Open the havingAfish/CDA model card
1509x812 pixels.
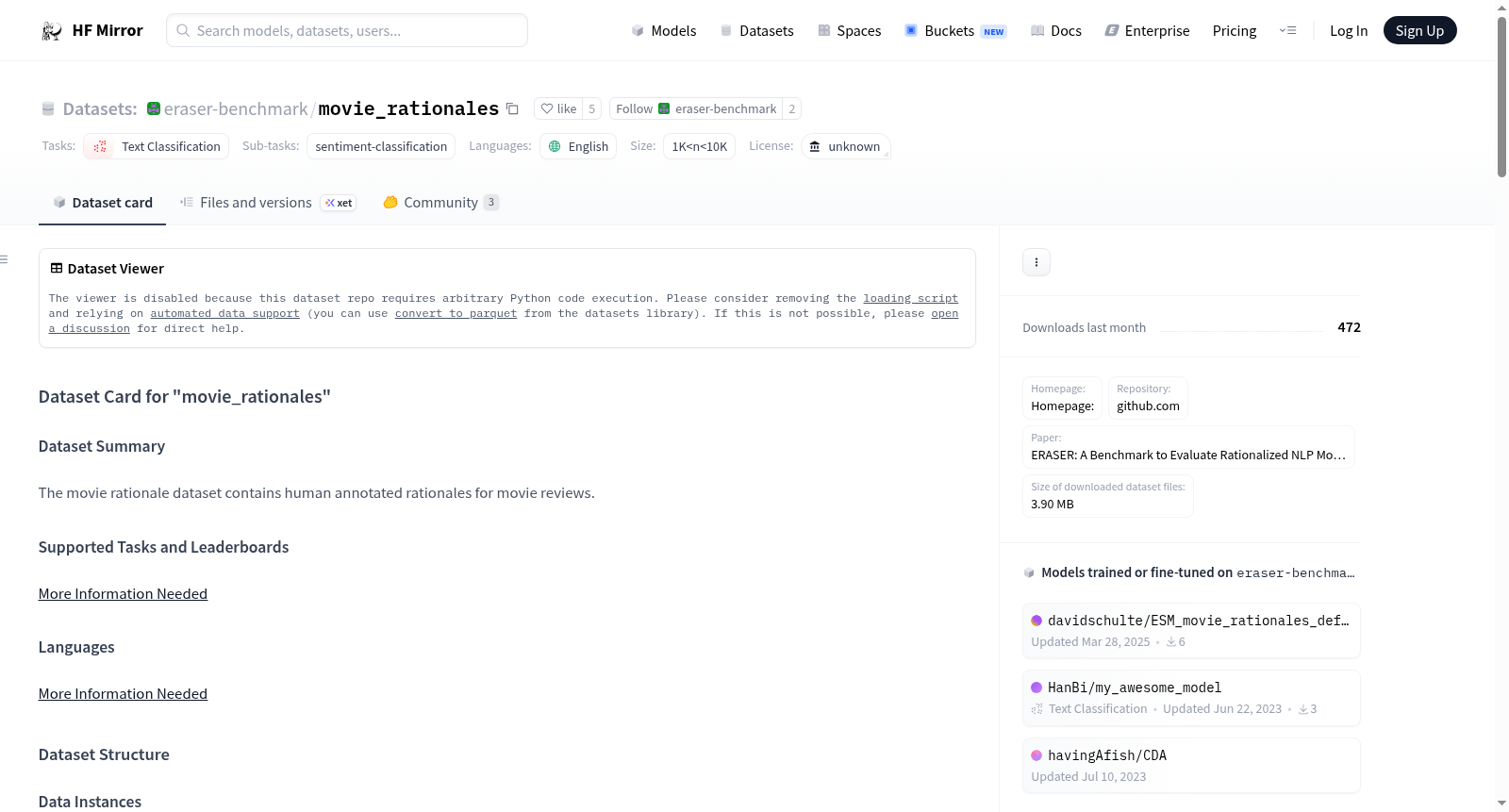tap(1191, 766)
